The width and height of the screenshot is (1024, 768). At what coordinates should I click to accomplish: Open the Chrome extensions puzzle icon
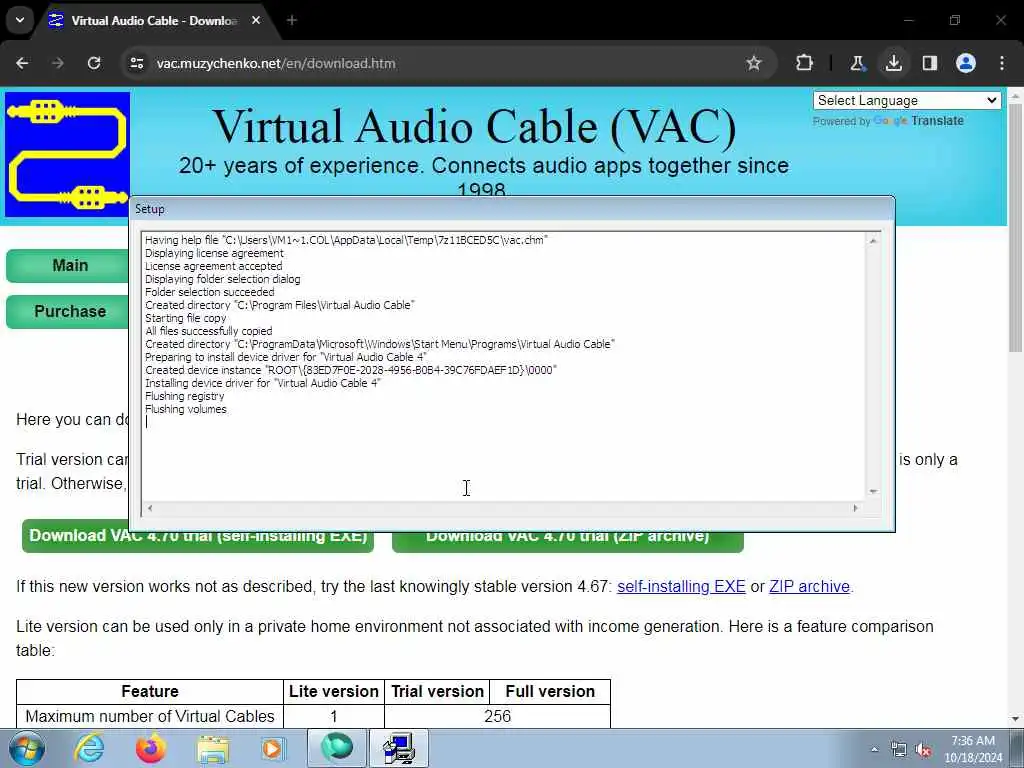tap(805, 63)
